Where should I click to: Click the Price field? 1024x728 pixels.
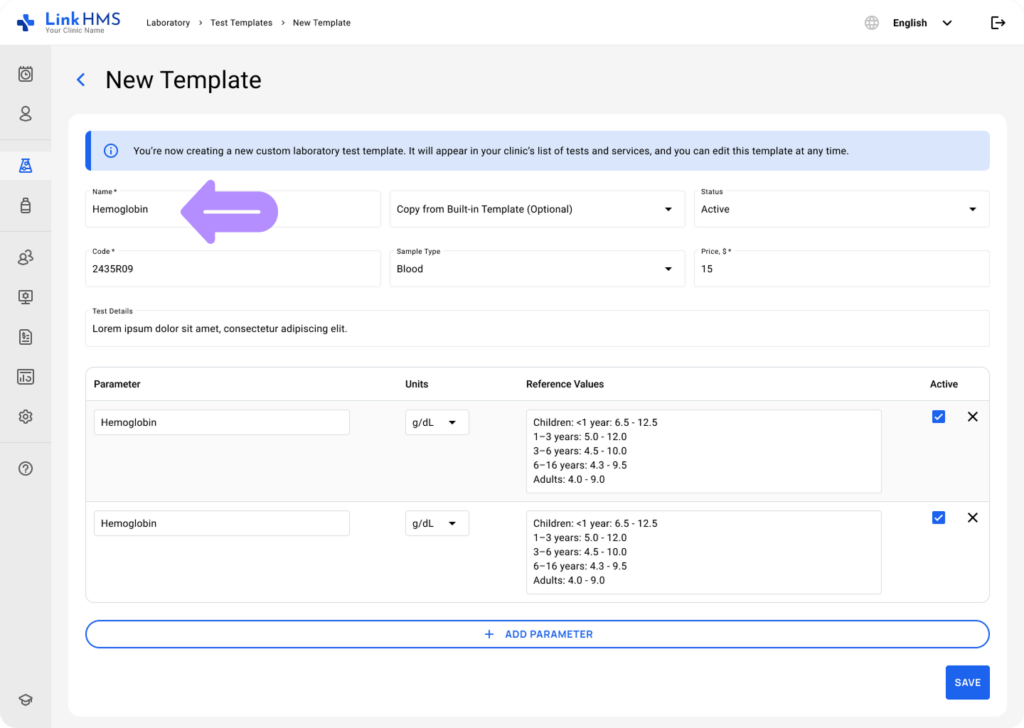tap(841, 268)
